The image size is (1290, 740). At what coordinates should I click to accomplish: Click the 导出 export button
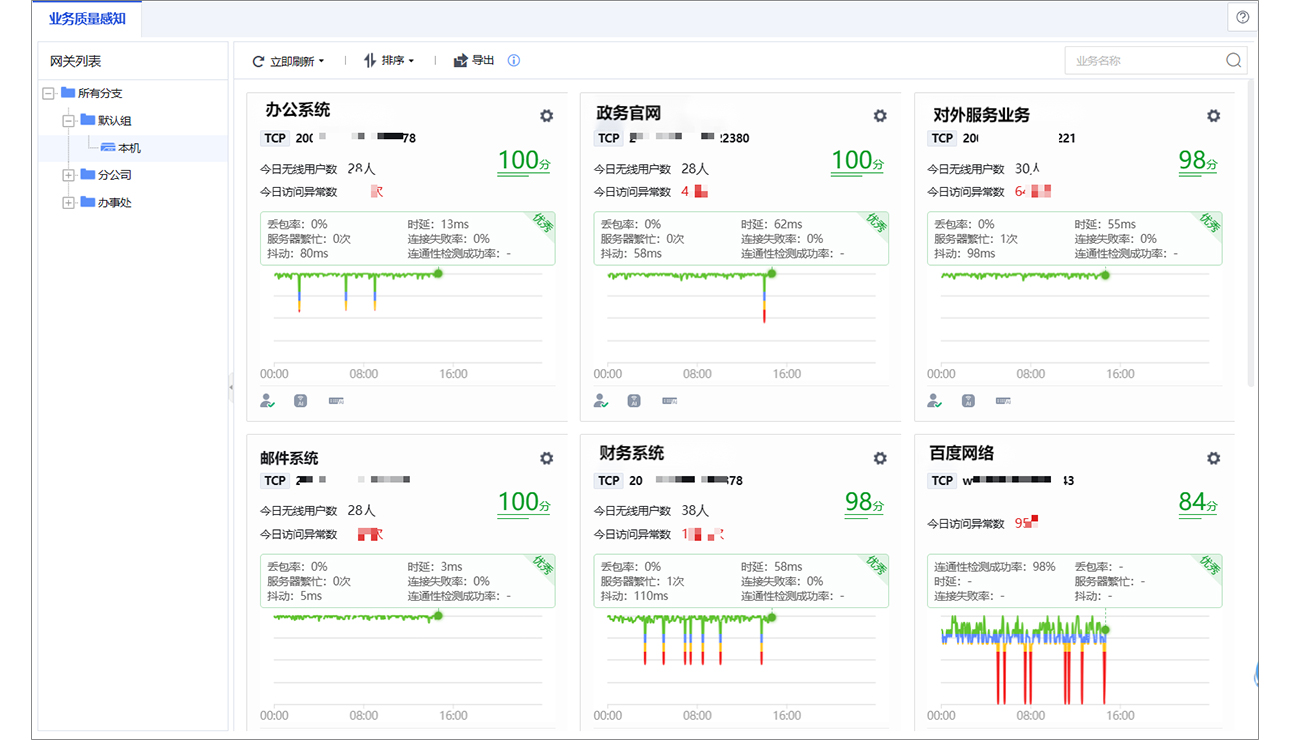click(474, 61)
